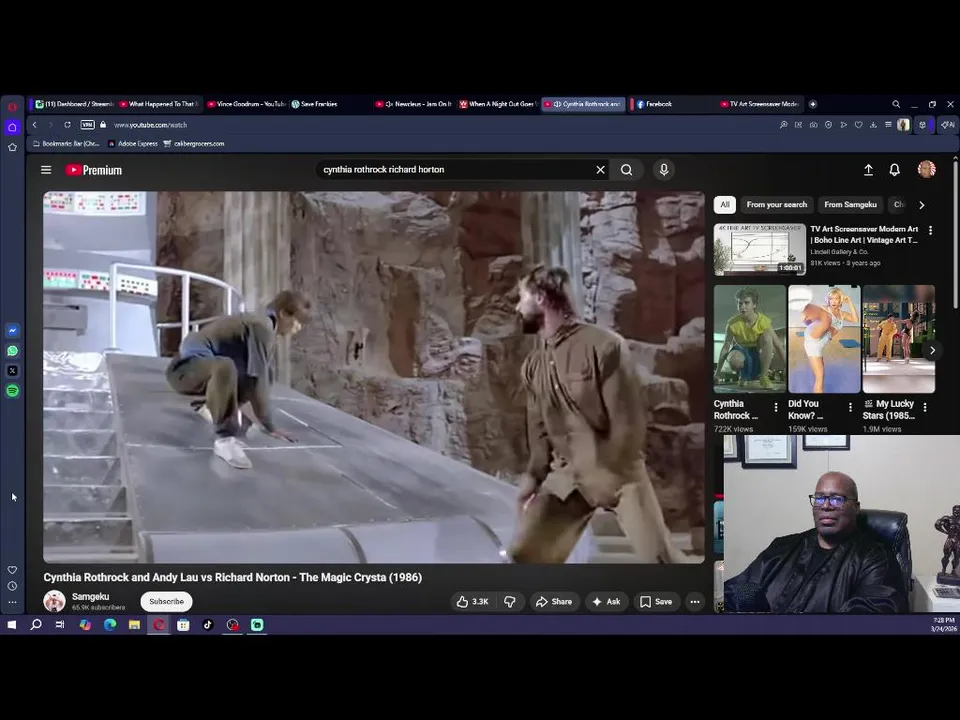960x720 pixels.
Task: Switch to the Dashboard Streamlabs tab
Action: [74, 104]
